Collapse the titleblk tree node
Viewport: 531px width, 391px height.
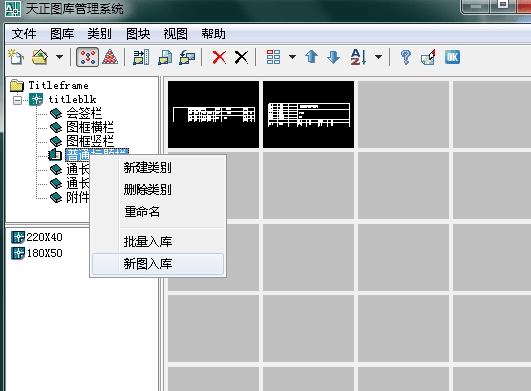17,100
